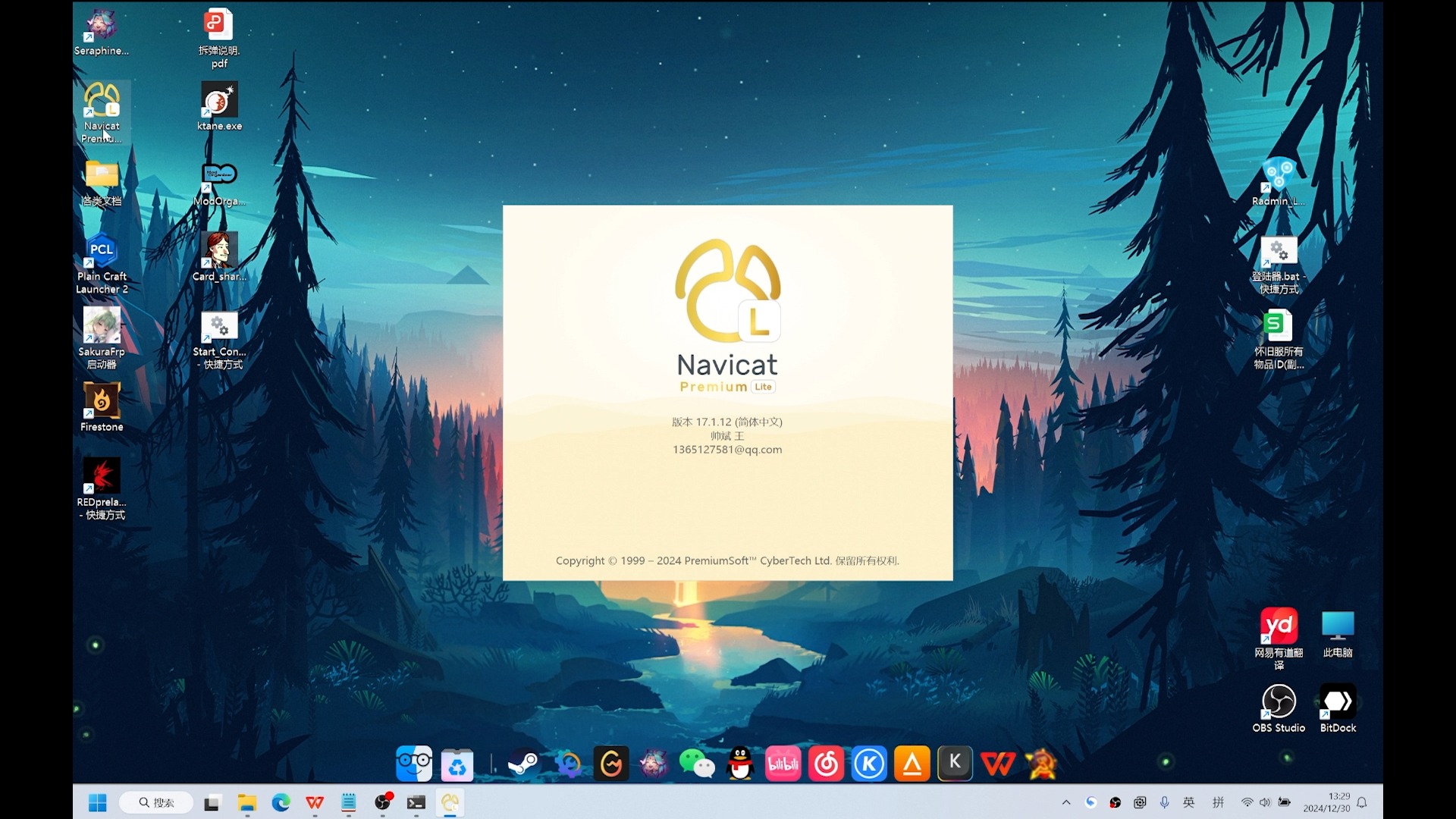The image size is (1456, 819).
Task: Open the blue gear wrench tool in the dock
Action: click(568, 764)
